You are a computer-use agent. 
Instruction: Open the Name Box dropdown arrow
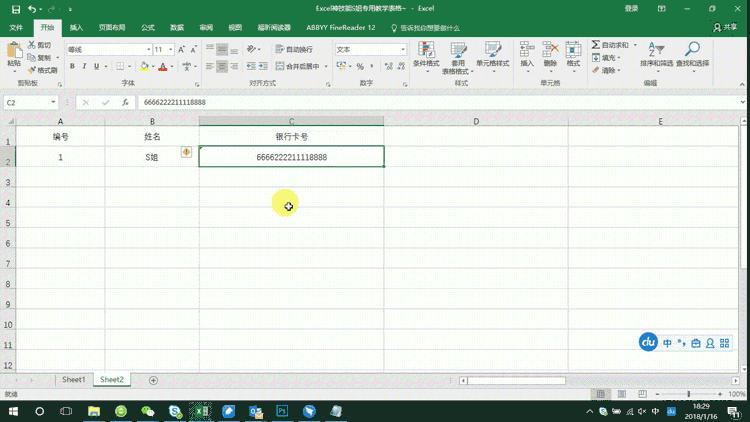pos(53,102)
